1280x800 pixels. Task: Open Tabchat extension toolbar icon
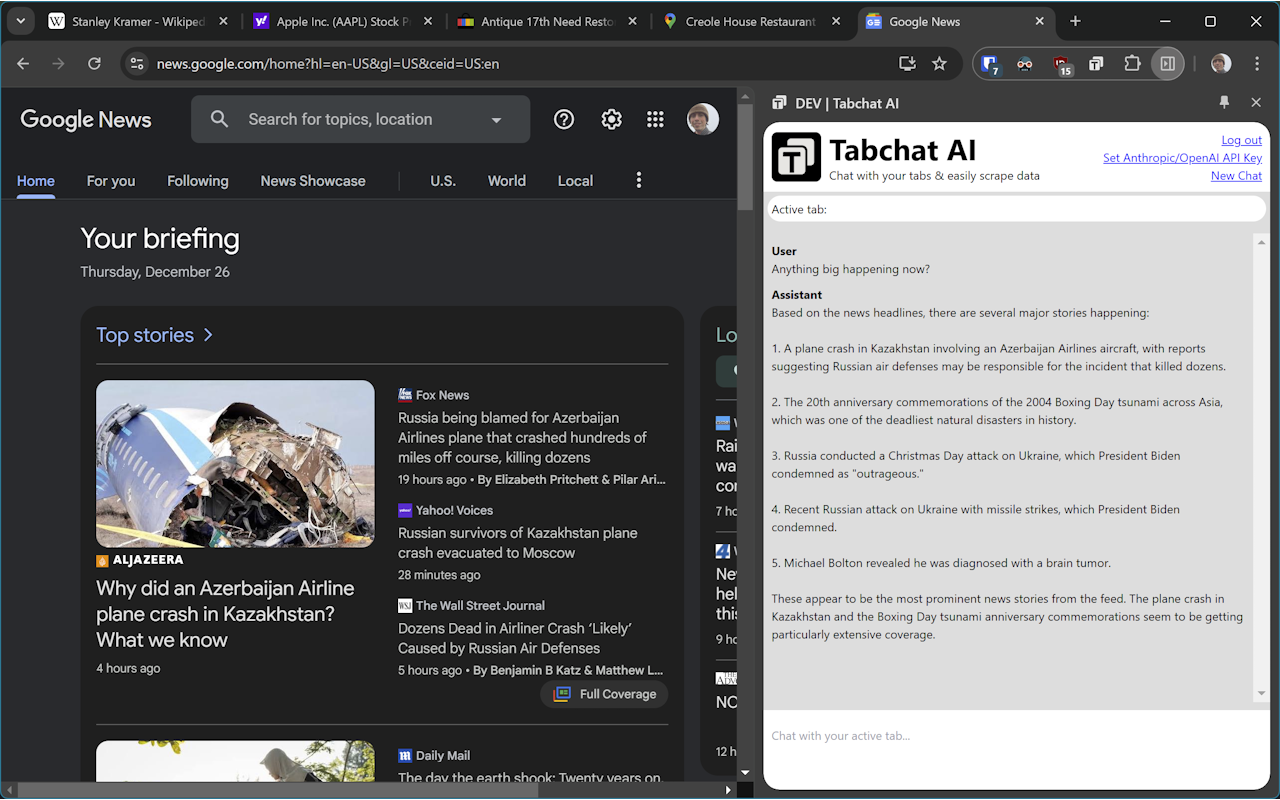(x=1096, y=64)
